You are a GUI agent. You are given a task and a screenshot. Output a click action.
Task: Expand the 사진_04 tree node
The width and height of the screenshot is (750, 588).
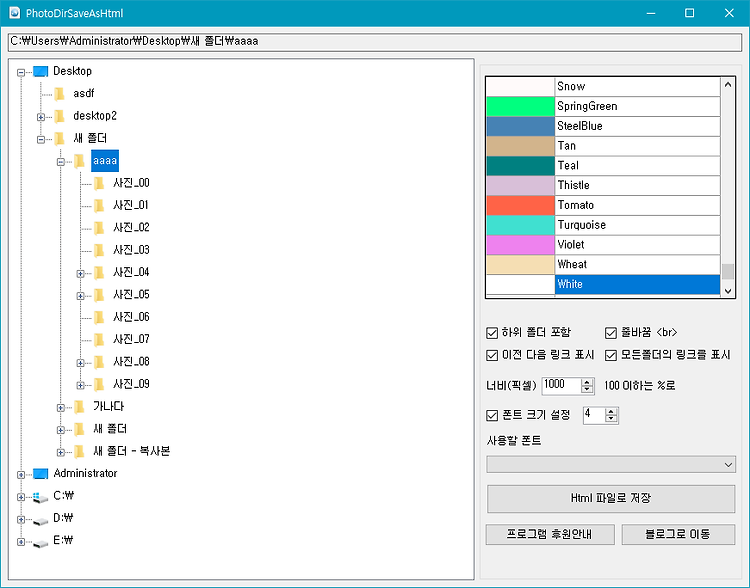click(80, 273)
